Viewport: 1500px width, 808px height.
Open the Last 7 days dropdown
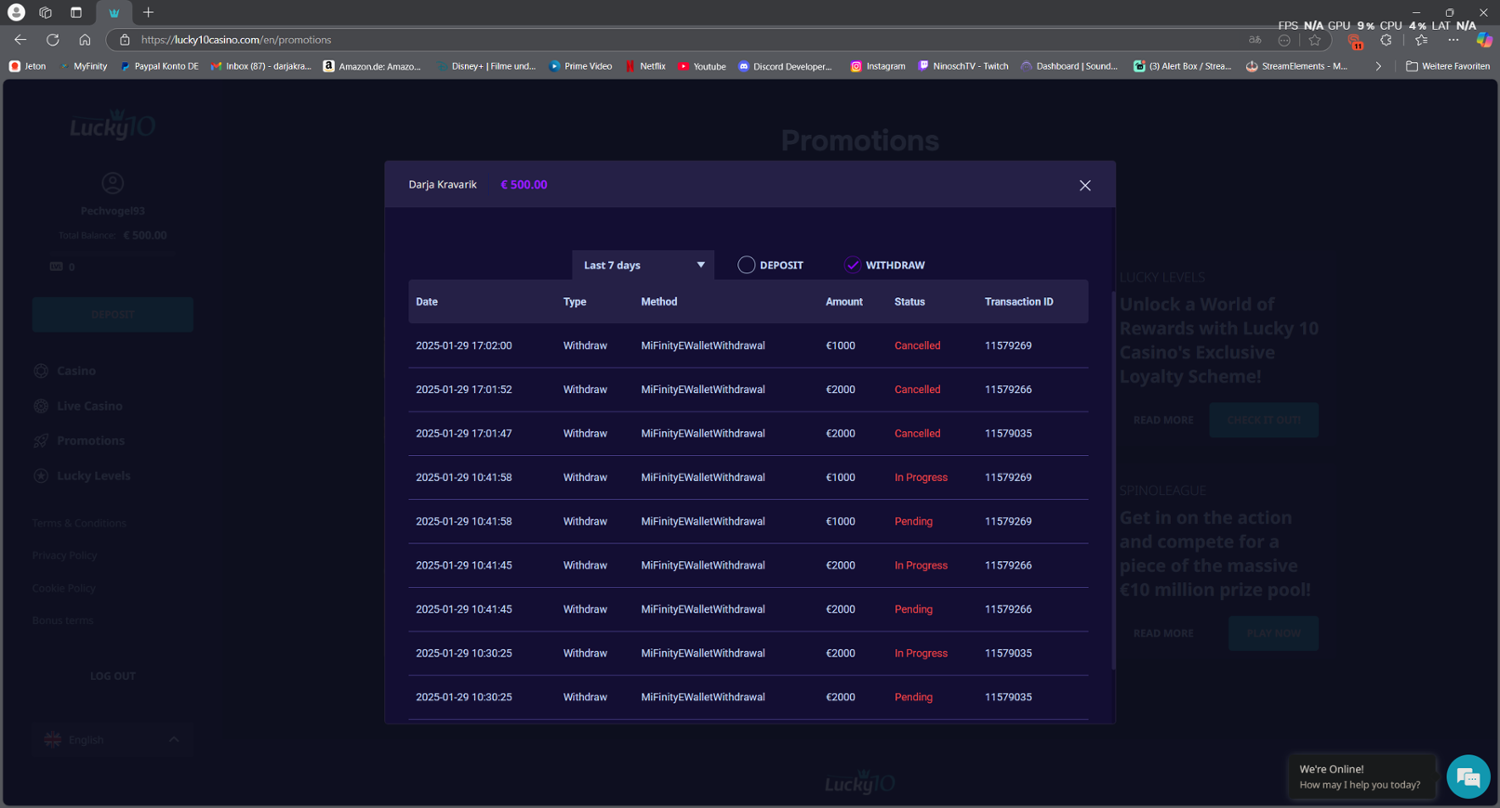pos(643,265)
